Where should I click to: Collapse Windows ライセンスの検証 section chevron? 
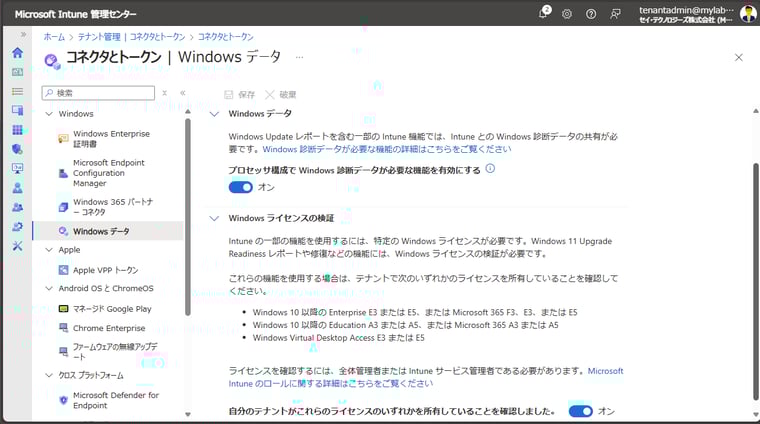coord(214,219)
